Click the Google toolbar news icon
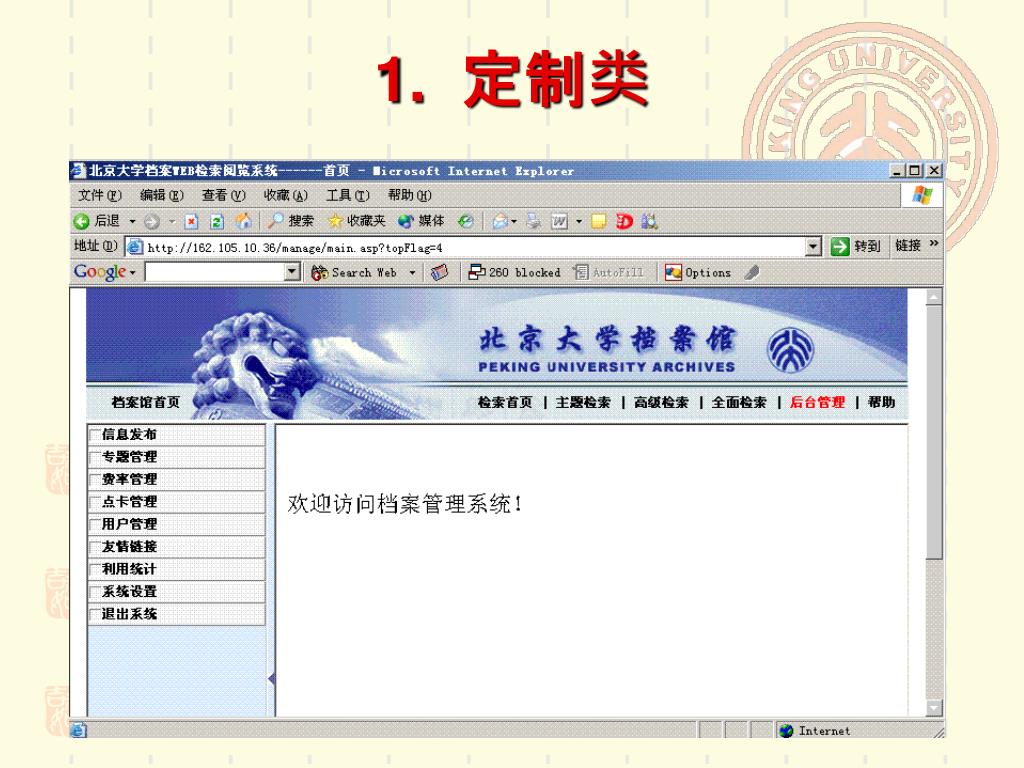 [x=440, y=272]
